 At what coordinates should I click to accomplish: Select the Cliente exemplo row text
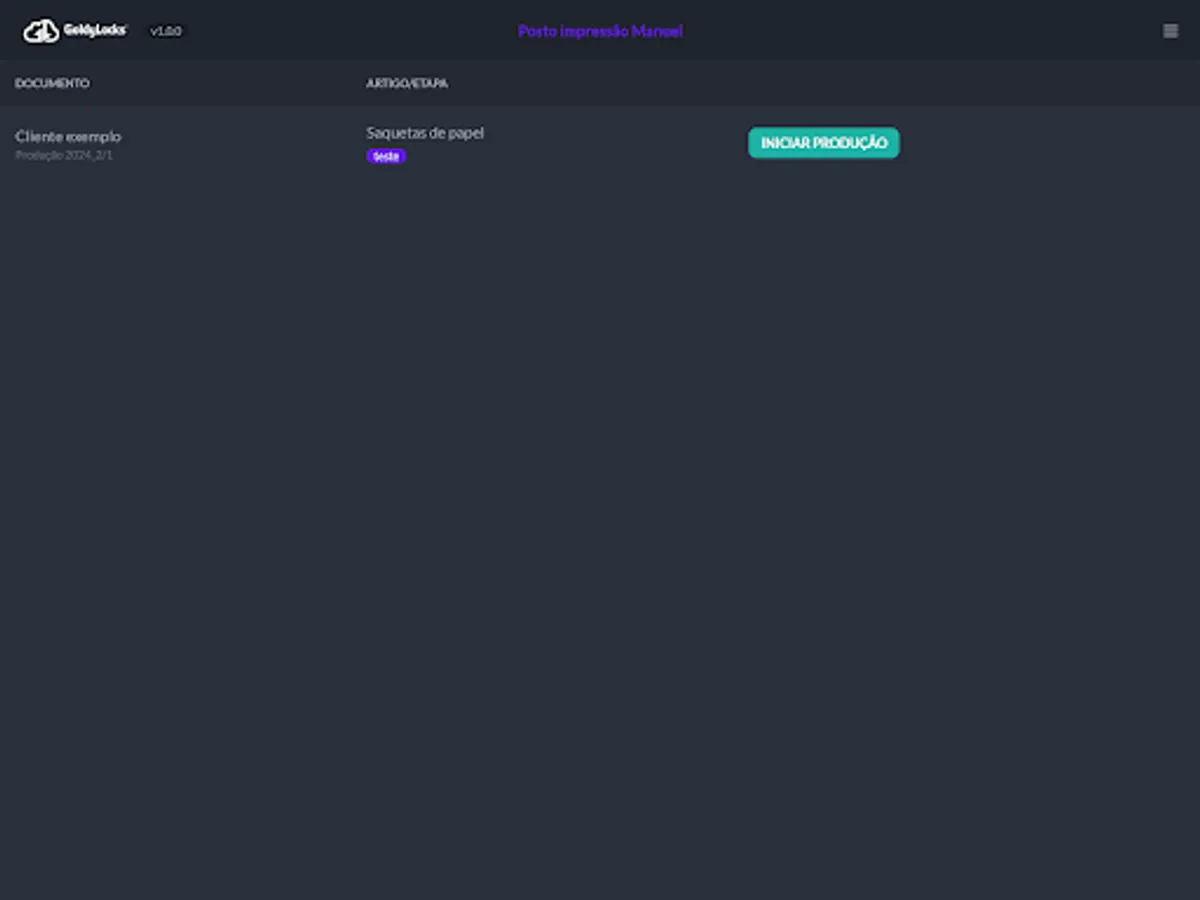tap(68, 136)
